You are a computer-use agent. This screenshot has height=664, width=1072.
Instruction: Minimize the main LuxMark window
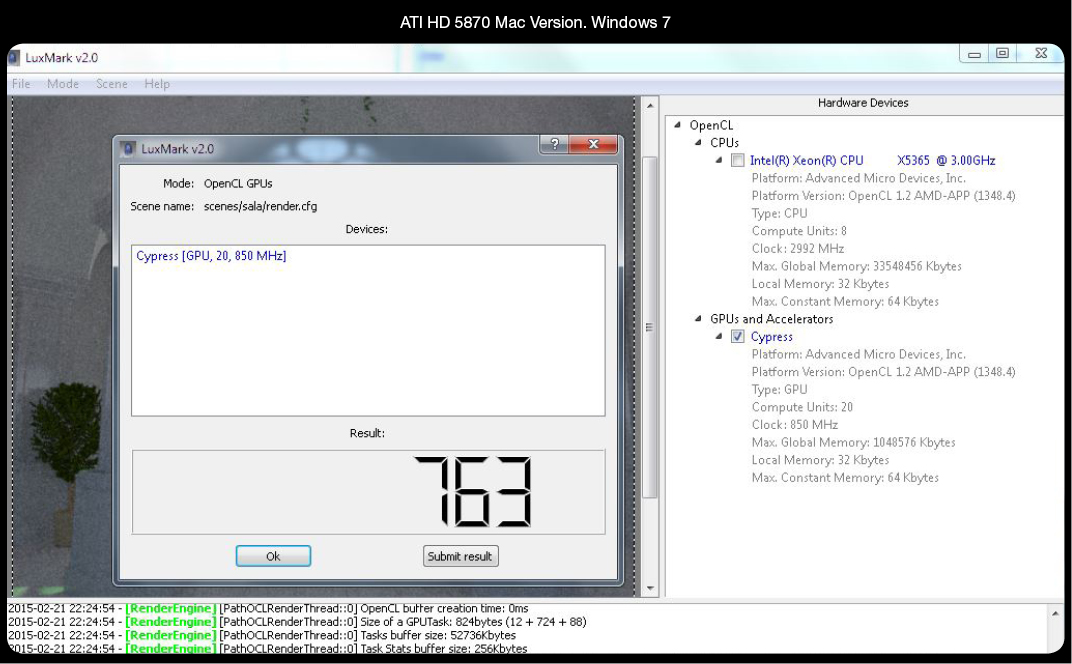pos(974,53)
